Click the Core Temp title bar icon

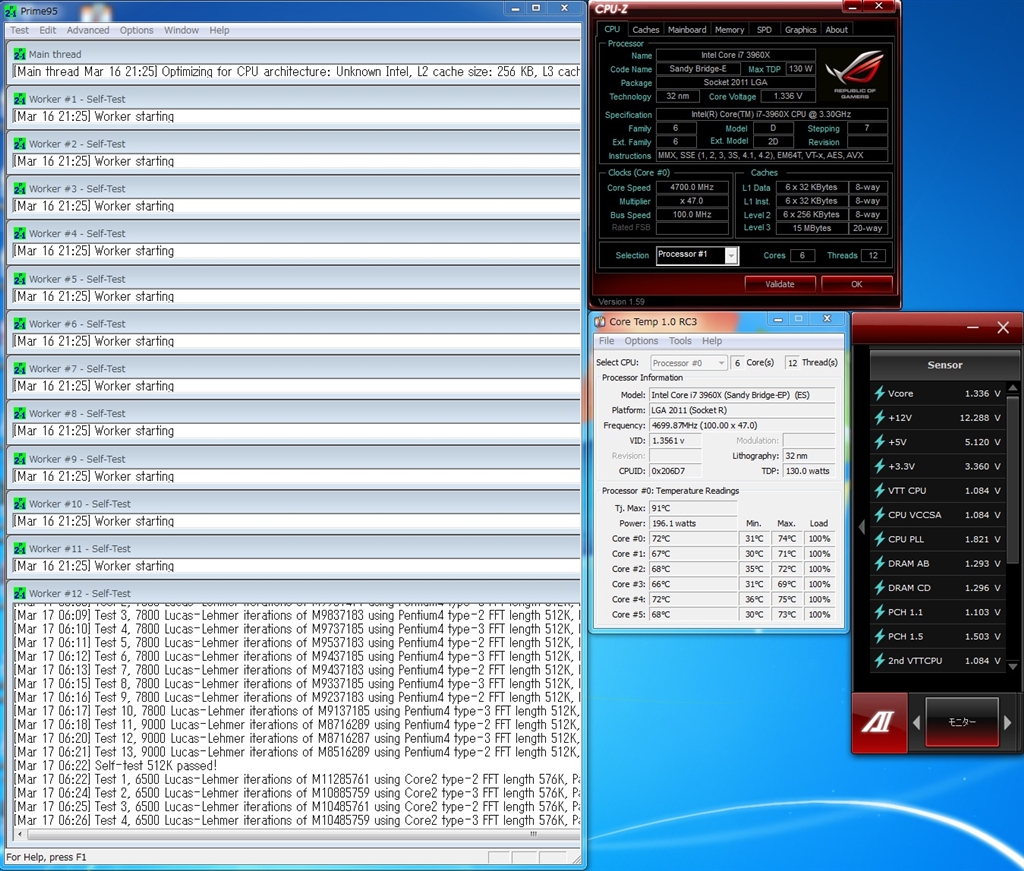600,321
